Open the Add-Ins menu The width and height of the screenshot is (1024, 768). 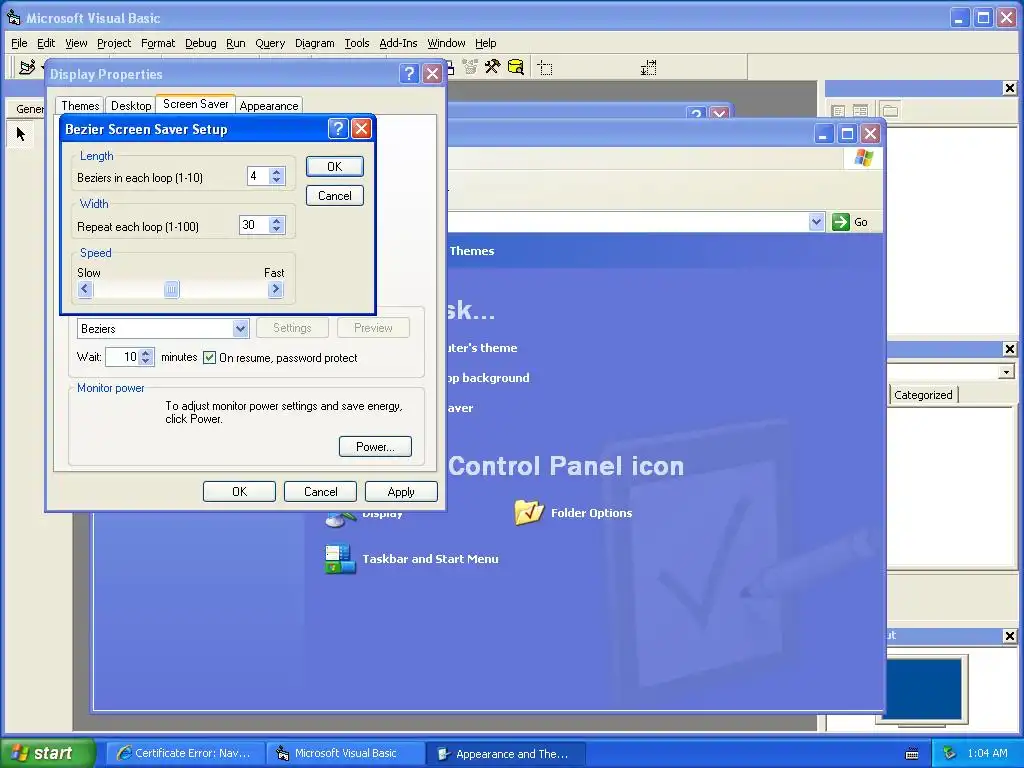pyautogui.click(x=398, y=43)
